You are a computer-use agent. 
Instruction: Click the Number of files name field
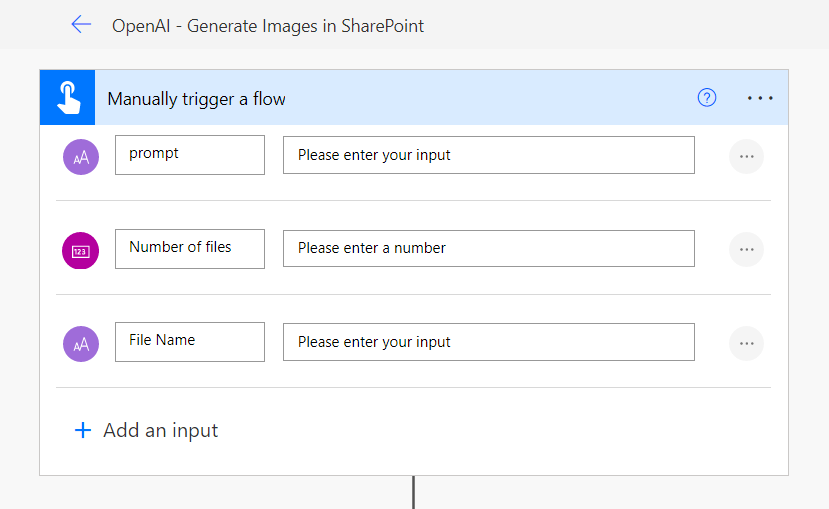(190, 248)
